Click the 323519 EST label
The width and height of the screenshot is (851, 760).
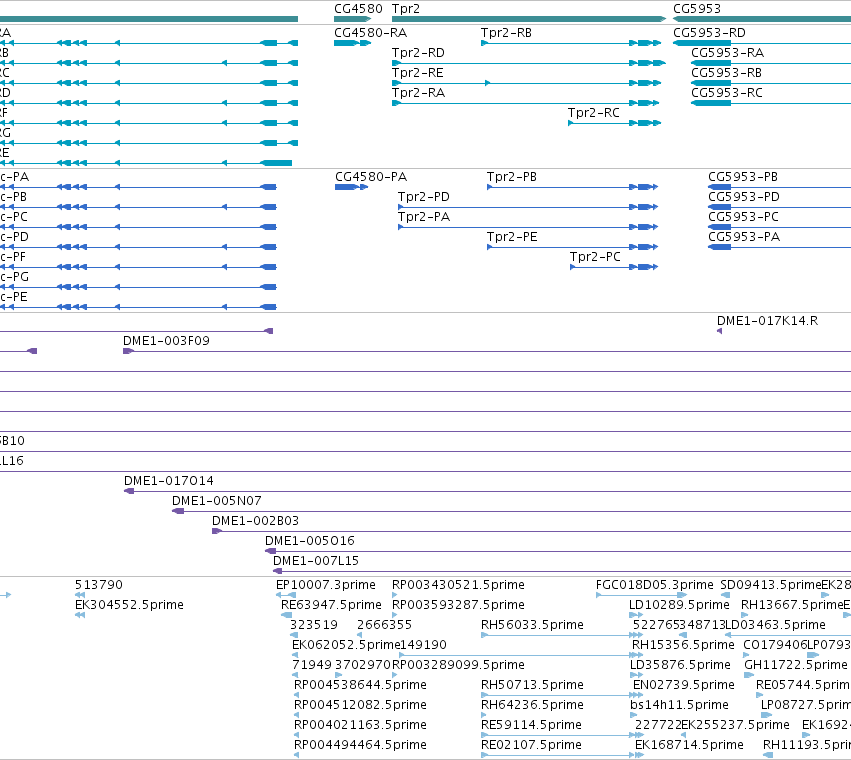point(314,625)
